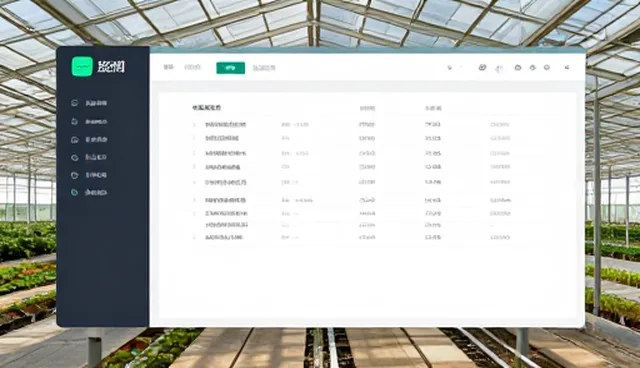The image size is (640, 368).
Task: Click the share icon at toolbar's far right
Action: [567, 67]
